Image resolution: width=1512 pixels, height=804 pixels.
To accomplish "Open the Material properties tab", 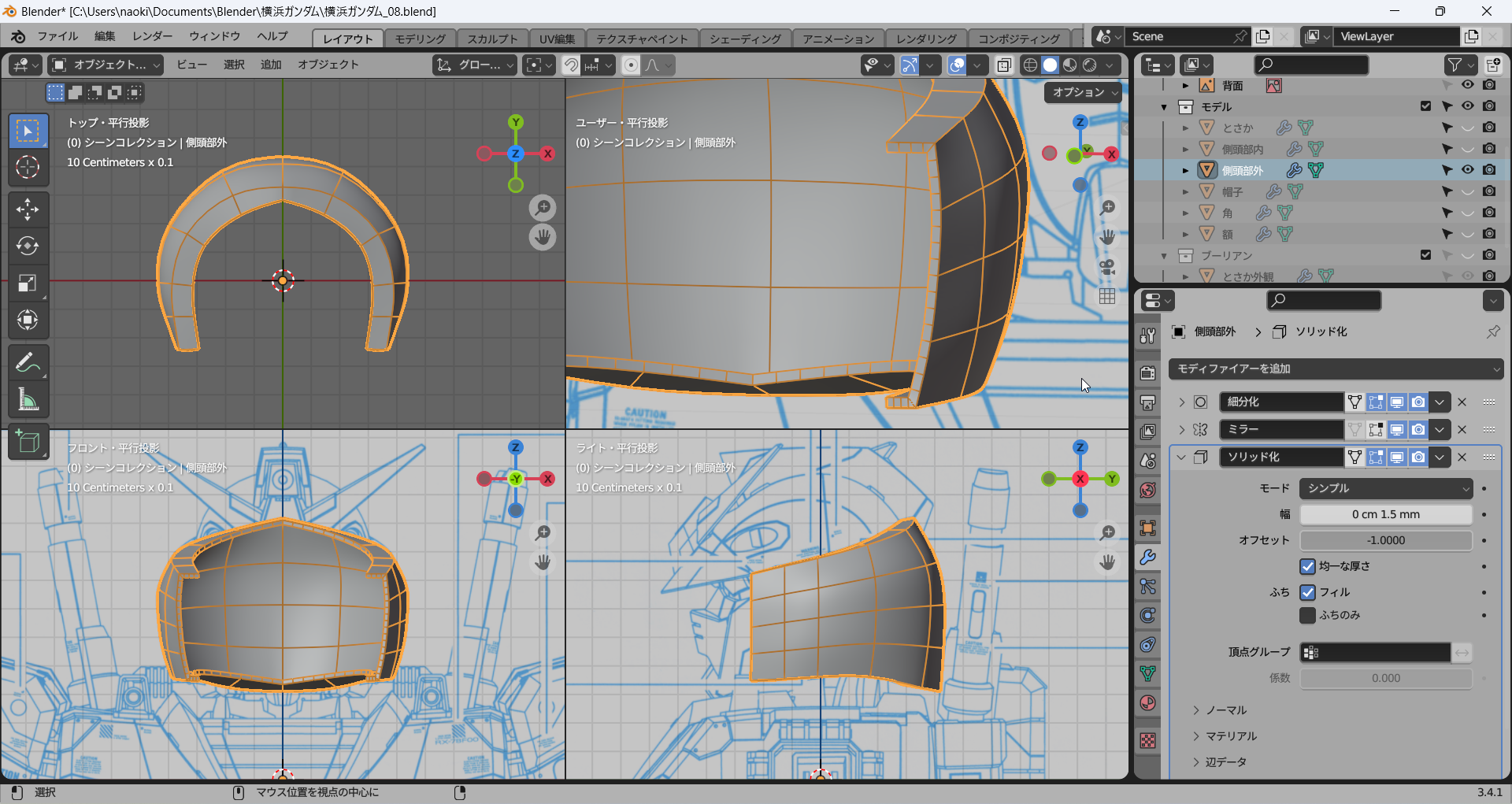I will pyautogui.click(x=1148, y=702).
